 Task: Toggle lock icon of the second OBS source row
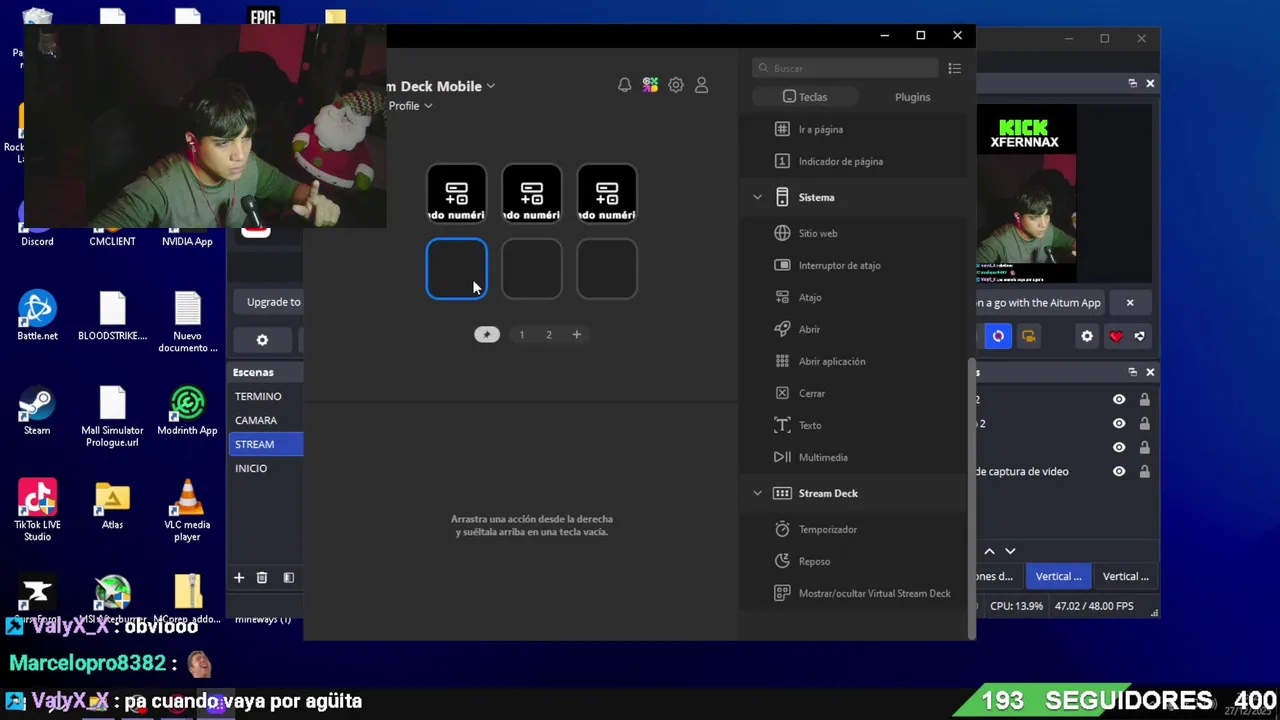tap(1144, 423)
